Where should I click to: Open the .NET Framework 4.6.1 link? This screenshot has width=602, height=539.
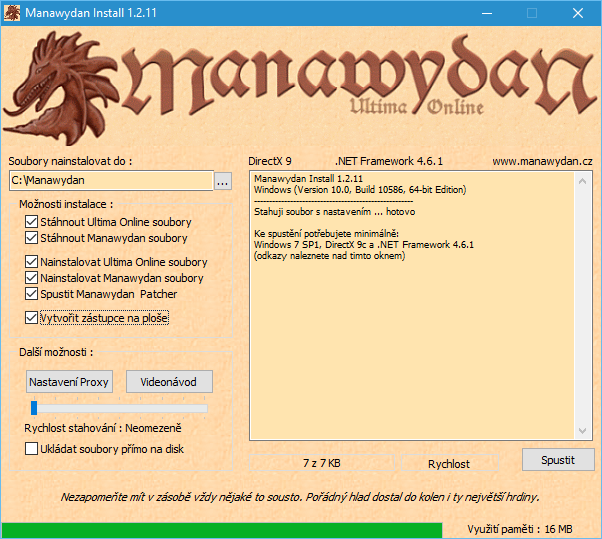[389, 161]
